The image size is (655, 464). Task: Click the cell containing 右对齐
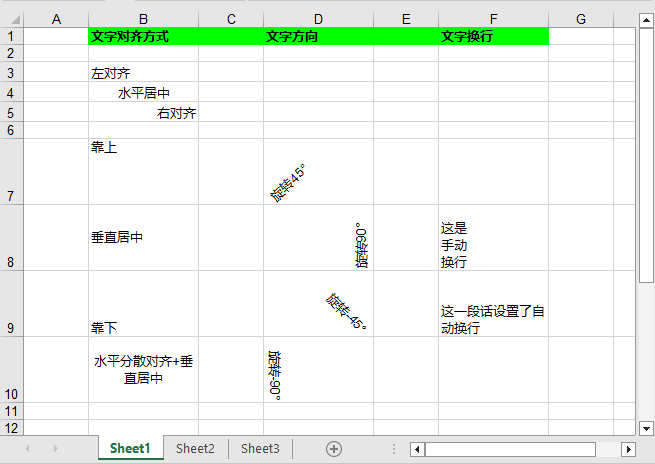(143, 112)
